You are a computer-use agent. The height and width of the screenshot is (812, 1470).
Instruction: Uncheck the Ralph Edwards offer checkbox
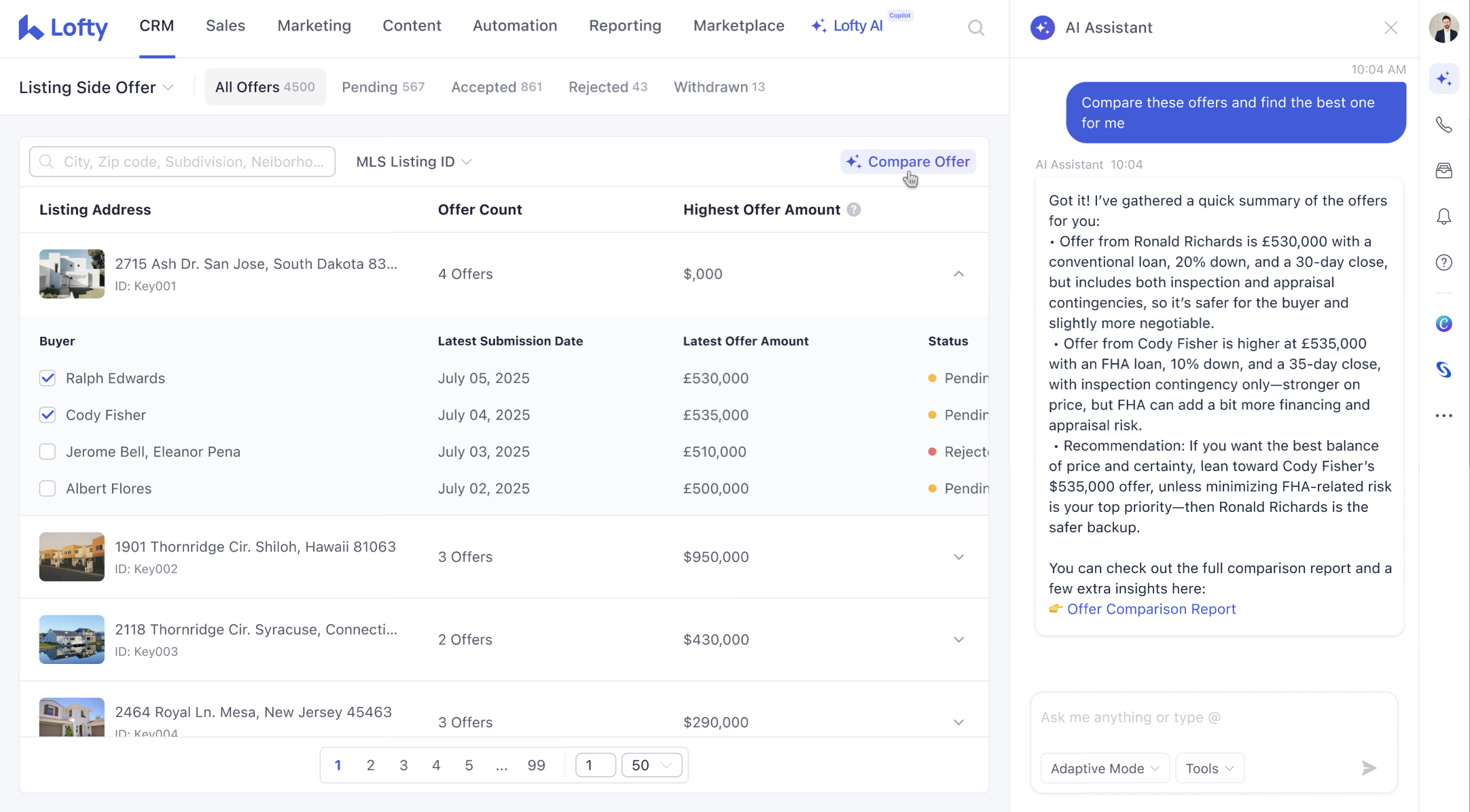(48, 378)
